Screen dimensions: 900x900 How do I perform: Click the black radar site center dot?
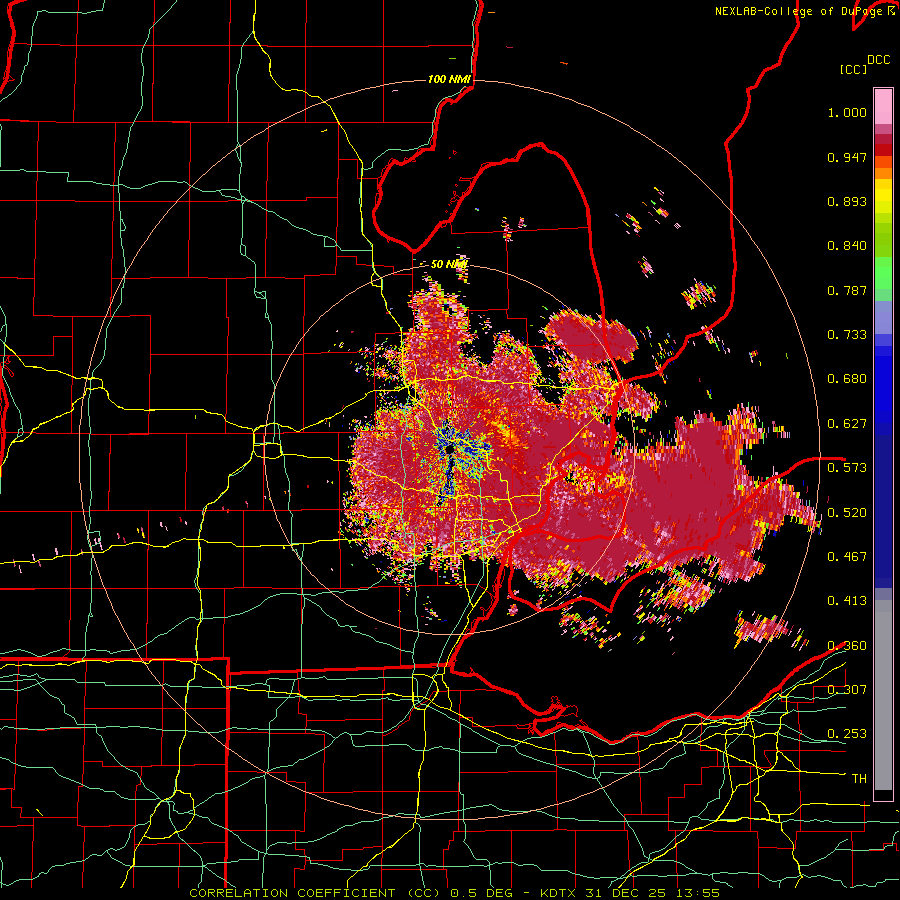click(x=449, y=449)
